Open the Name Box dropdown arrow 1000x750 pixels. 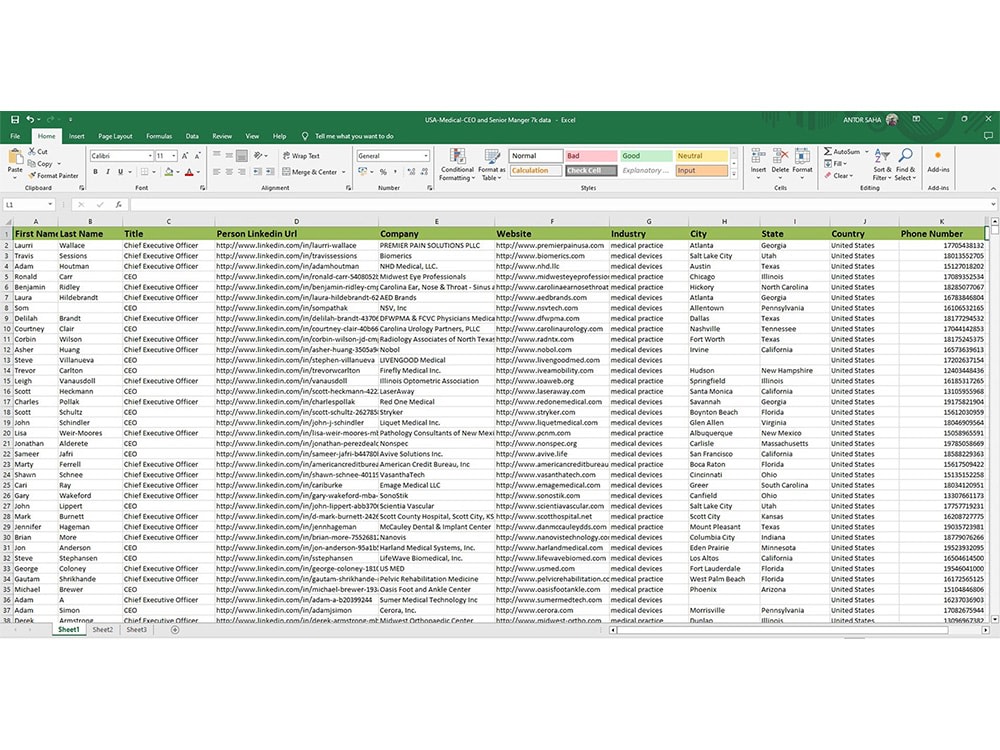50,205
